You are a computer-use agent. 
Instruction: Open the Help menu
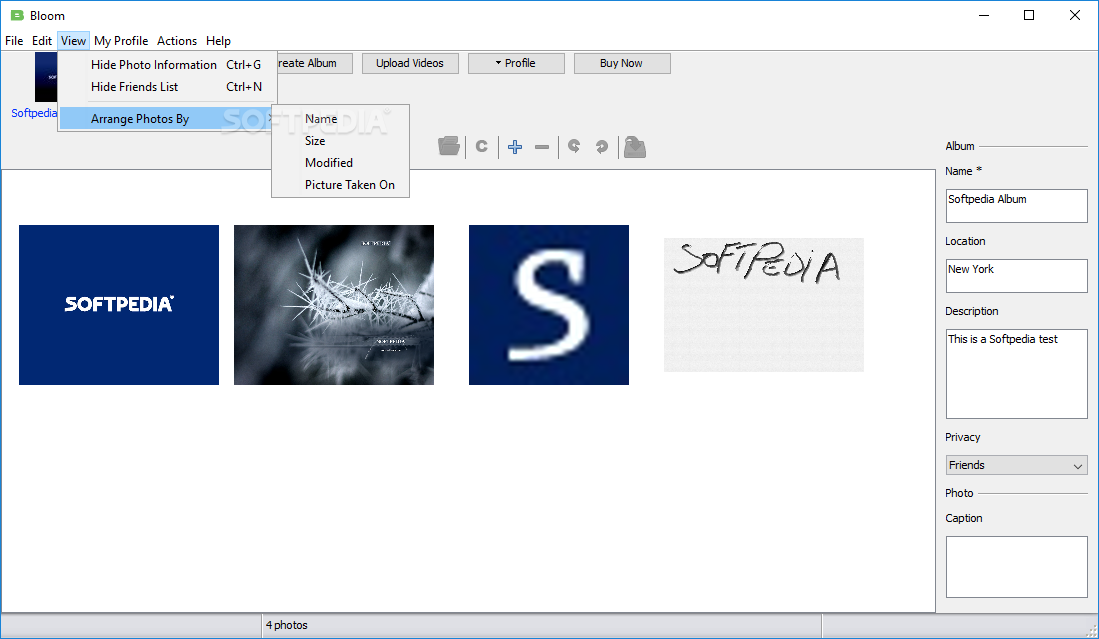[218, 41]
